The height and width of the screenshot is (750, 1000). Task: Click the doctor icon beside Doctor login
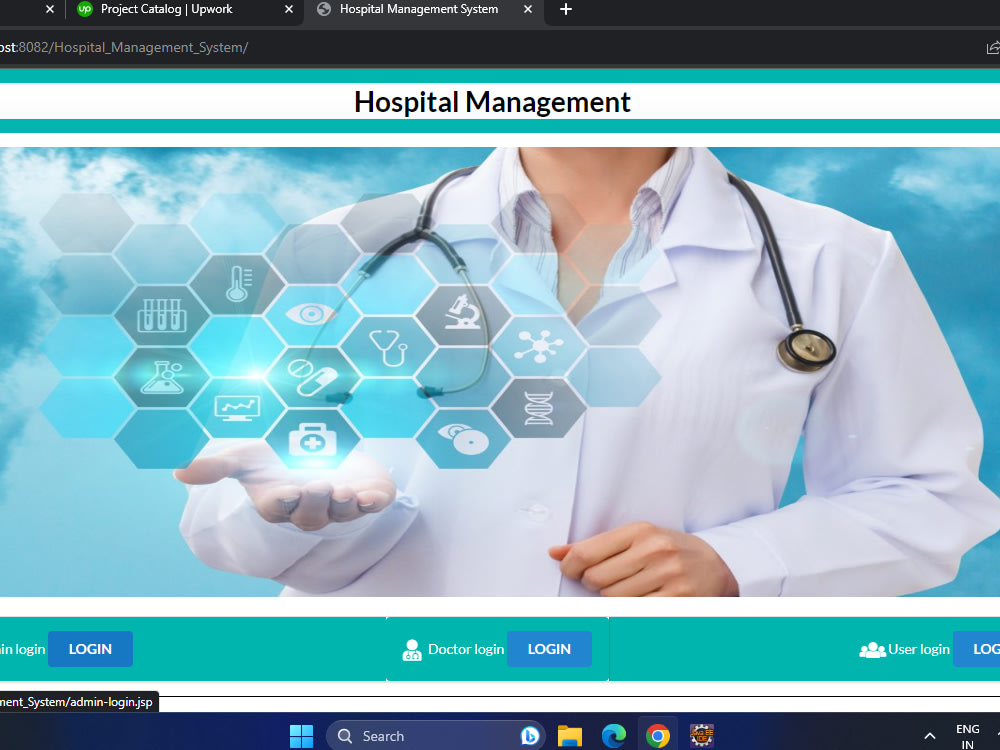[412, 650]
